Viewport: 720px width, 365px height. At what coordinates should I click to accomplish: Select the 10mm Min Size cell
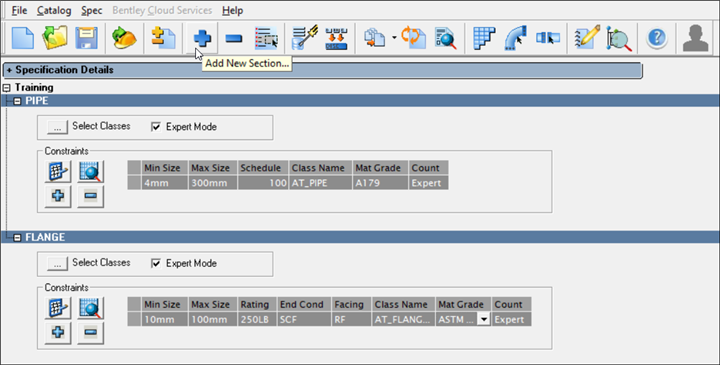(164, 320)
